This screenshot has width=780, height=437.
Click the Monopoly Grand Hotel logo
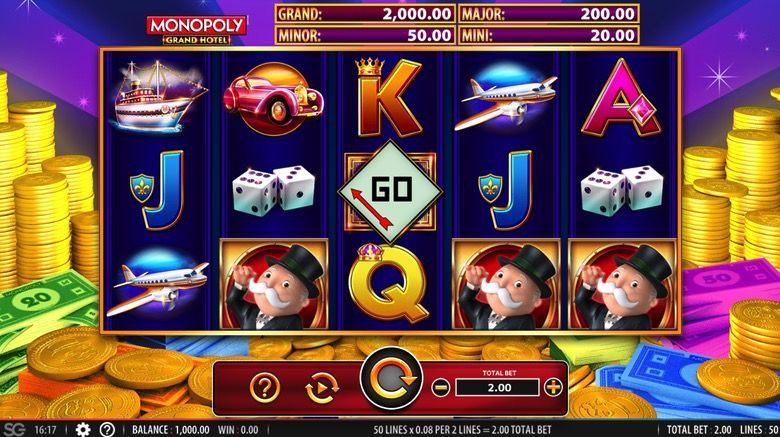point(197,30)
